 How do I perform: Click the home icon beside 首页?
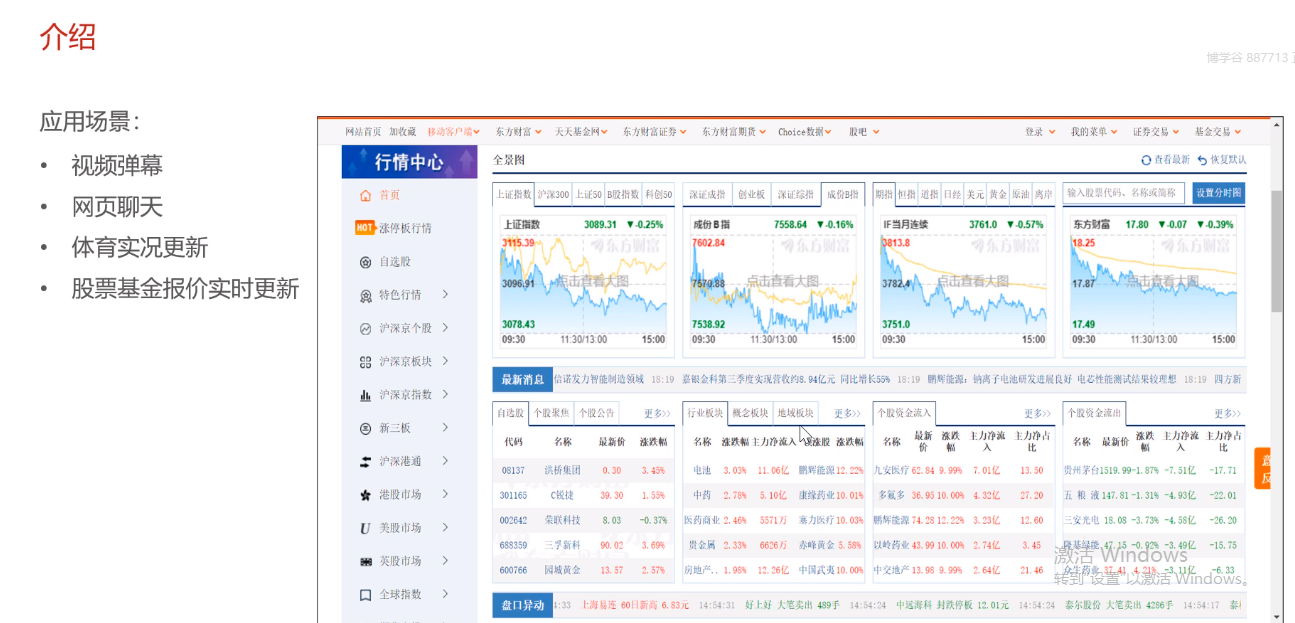point(365,195)
